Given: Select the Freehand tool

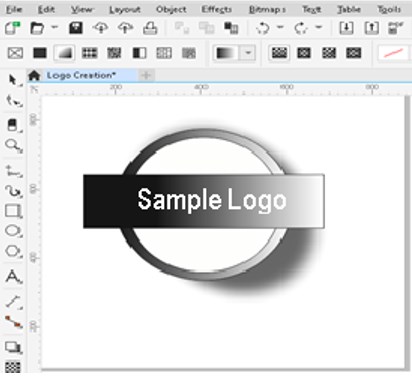Looking at the screenshot, I should click(x=14, y=171).
